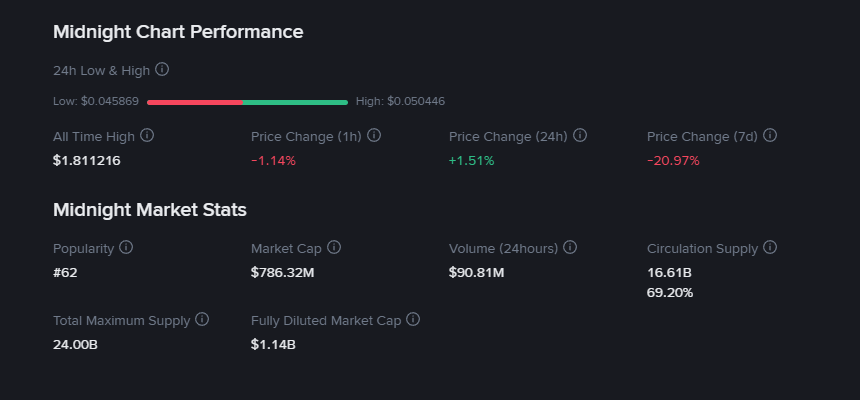Select the market cap value $786.32M
The width and height of the screenshot is (860, 400).
(284, 272)
